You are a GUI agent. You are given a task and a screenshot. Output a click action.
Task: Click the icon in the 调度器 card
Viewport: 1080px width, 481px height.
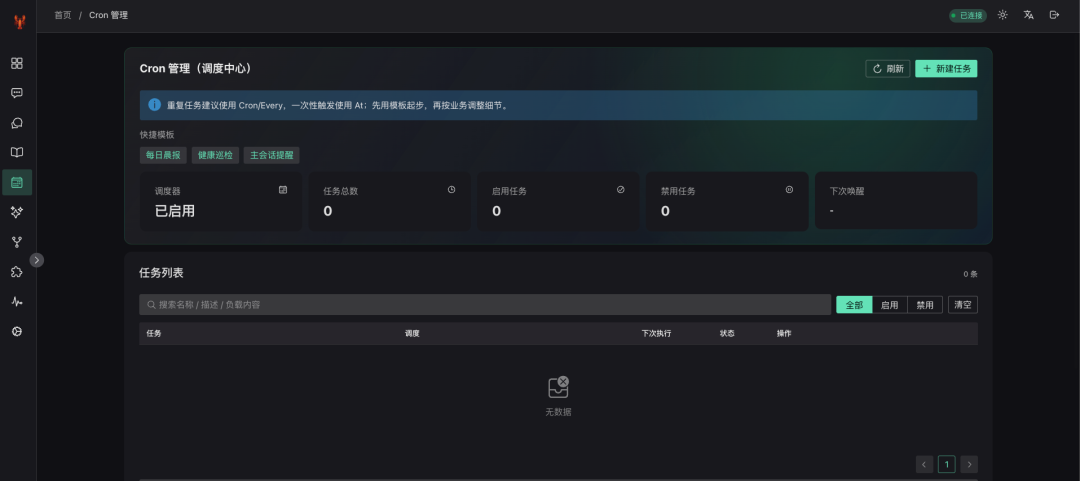click(283, 190)
